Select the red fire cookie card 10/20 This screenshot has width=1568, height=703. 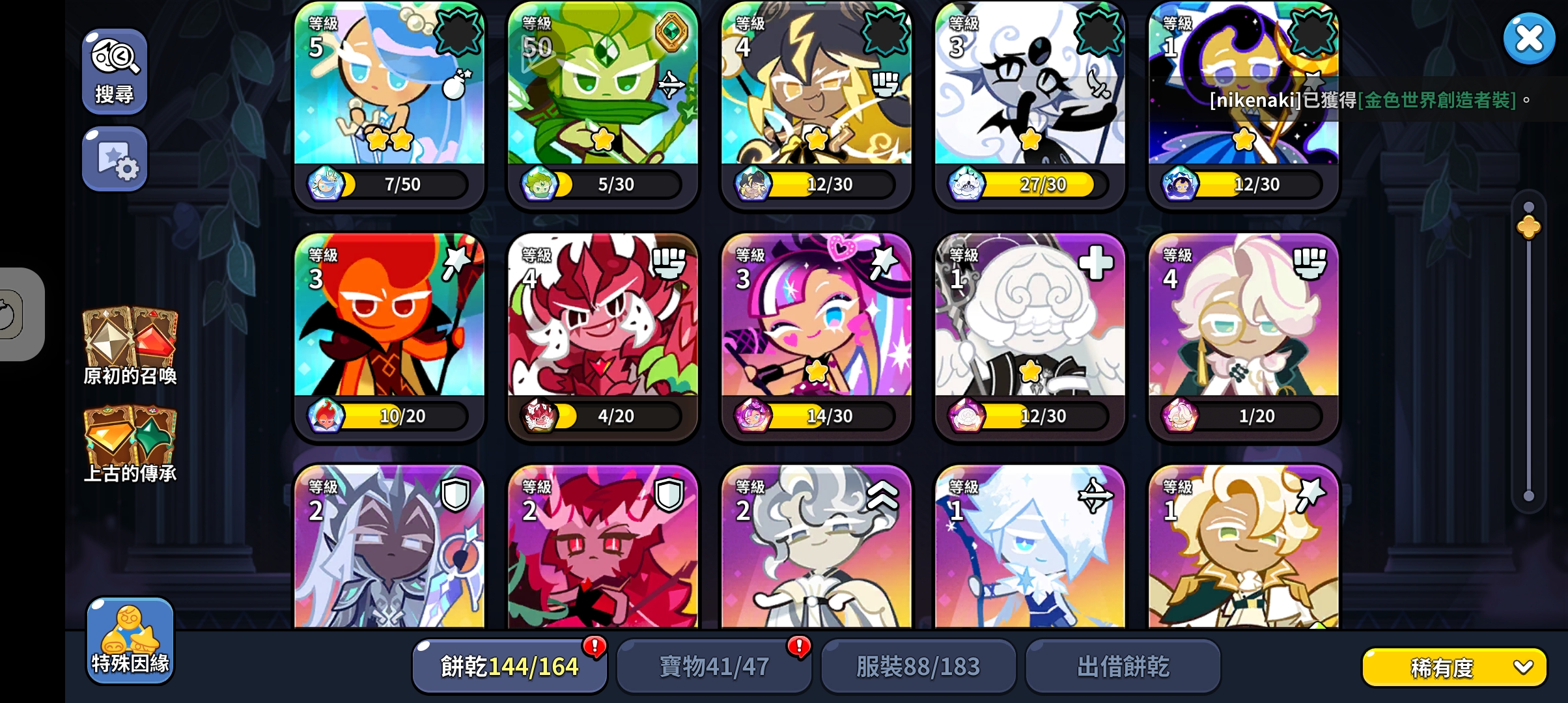click(389, 337)
